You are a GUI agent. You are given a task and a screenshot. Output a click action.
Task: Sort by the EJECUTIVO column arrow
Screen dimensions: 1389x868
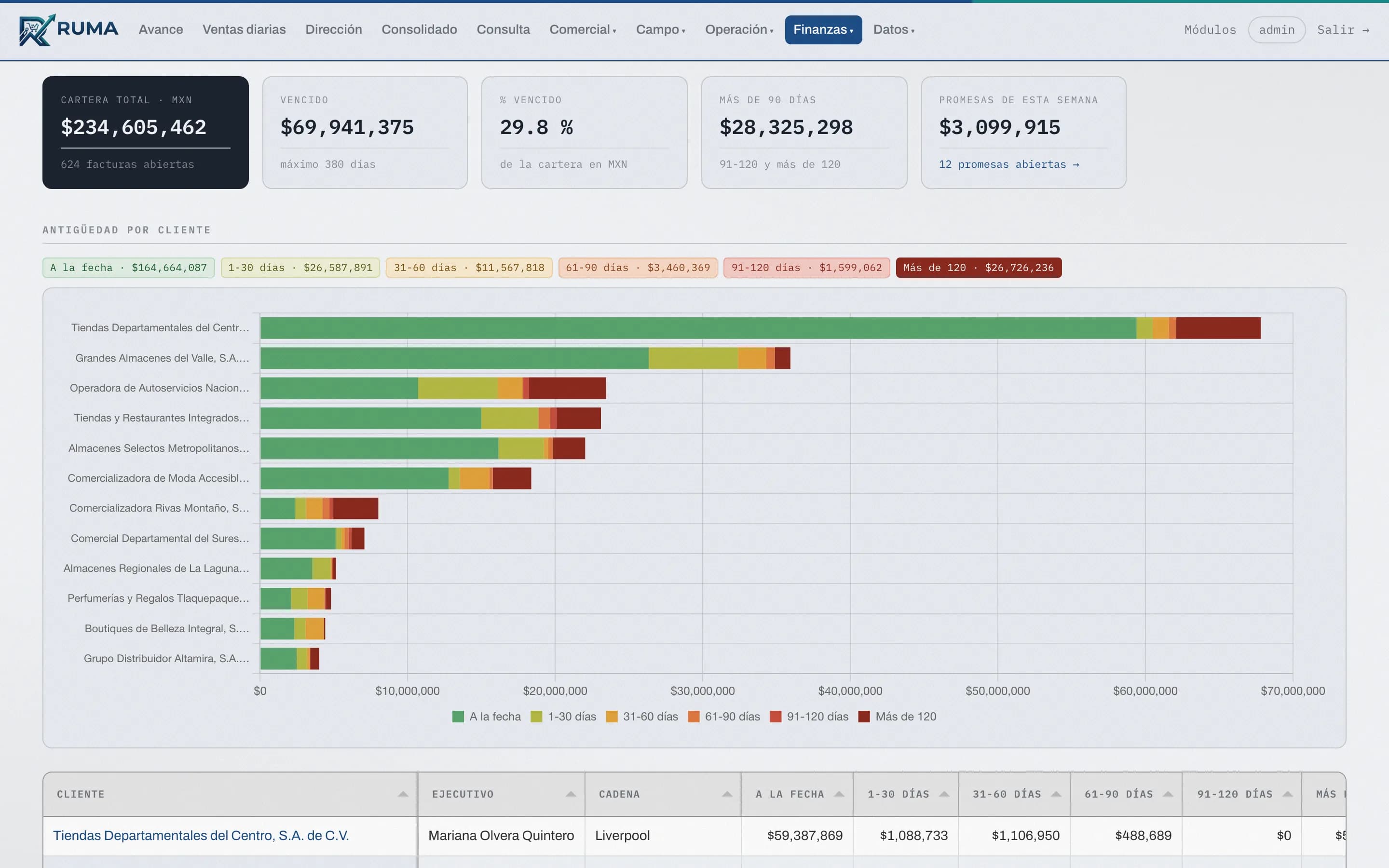tap(571, 795)
